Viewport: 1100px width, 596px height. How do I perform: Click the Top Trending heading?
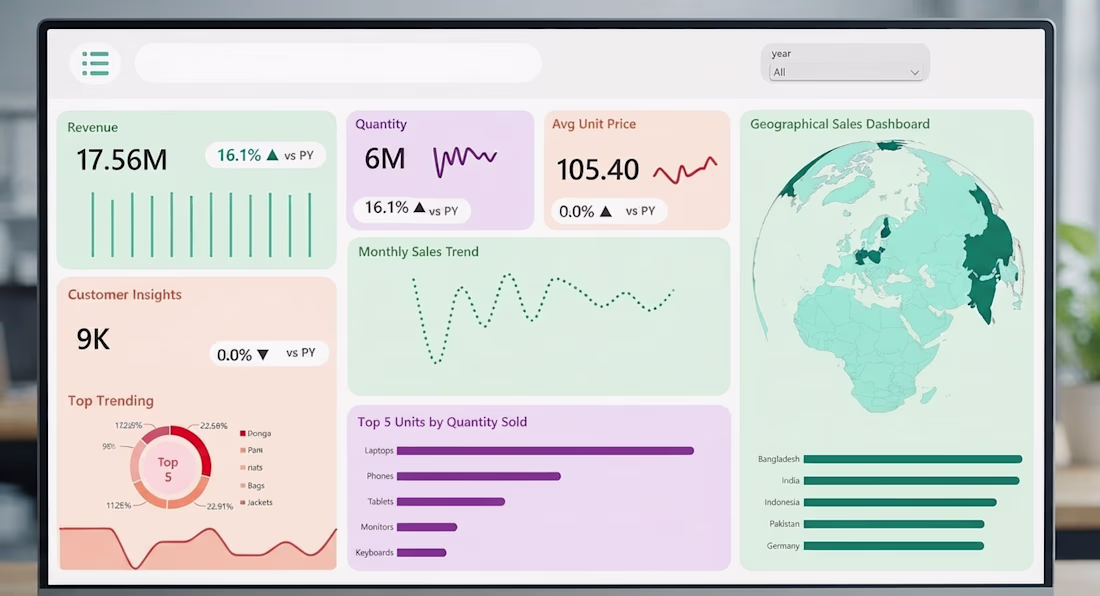pyautogui.click(x=111, y=400)
